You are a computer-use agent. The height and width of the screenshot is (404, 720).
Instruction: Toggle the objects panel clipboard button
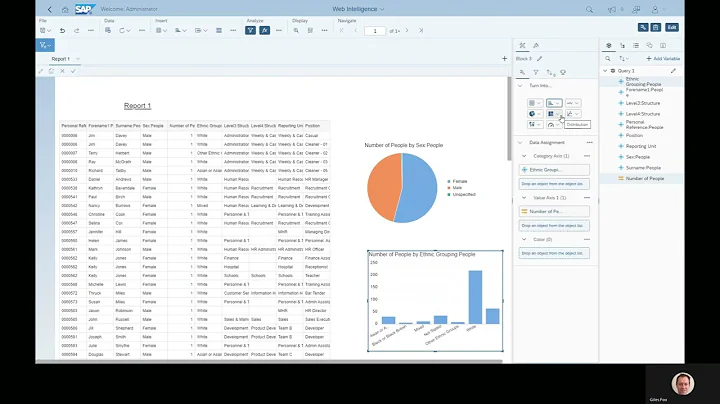coord(656,28)
